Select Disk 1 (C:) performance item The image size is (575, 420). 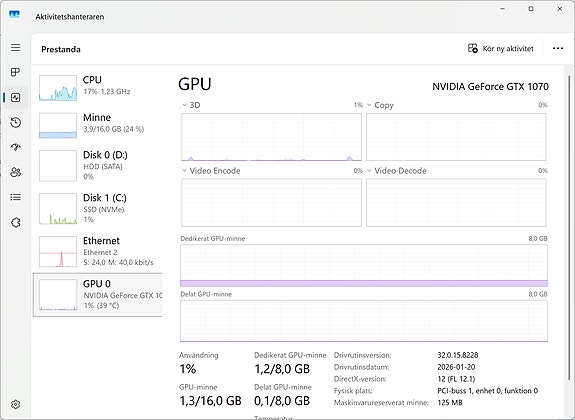(x=98, y=208)
